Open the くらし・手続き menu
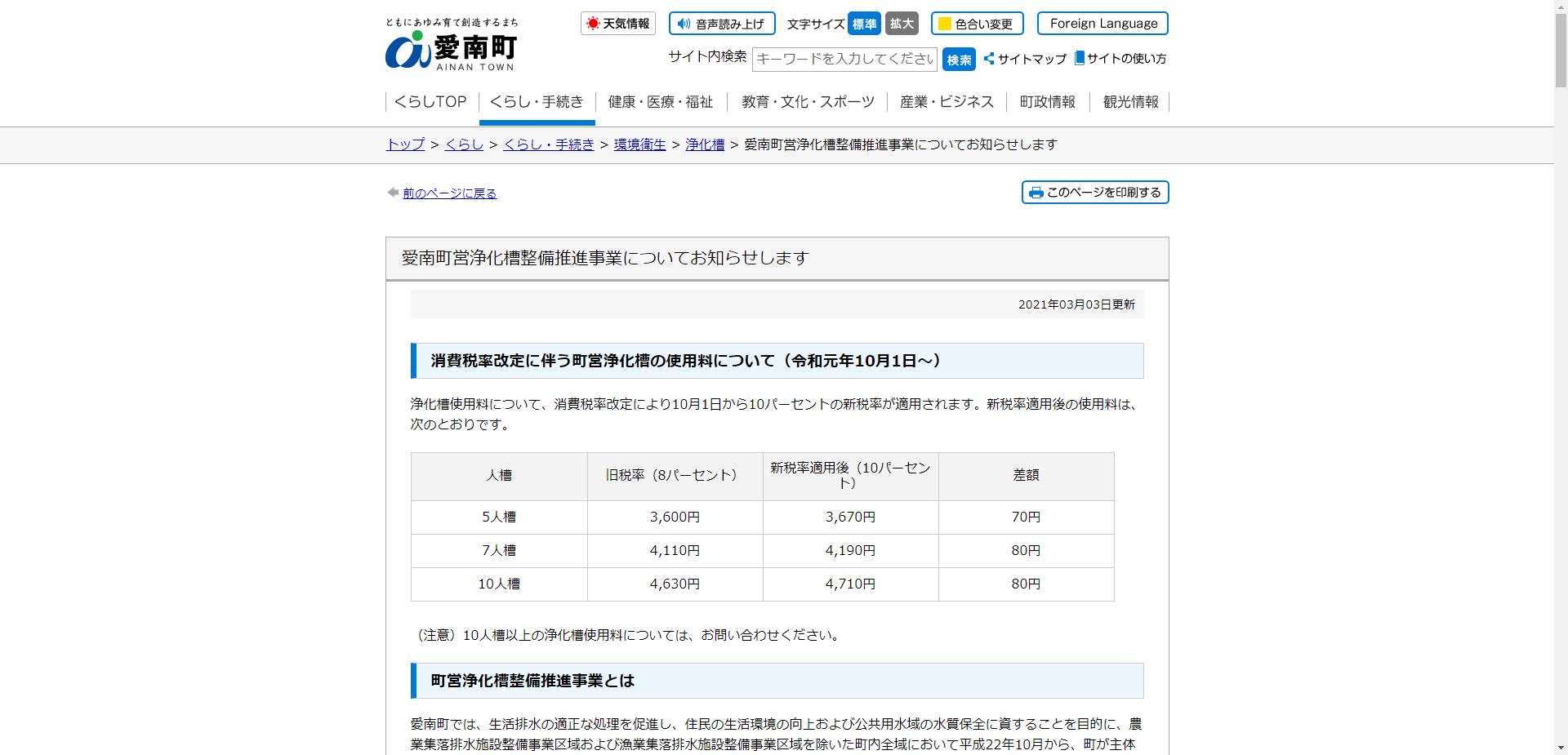 (x=537, y=101)
